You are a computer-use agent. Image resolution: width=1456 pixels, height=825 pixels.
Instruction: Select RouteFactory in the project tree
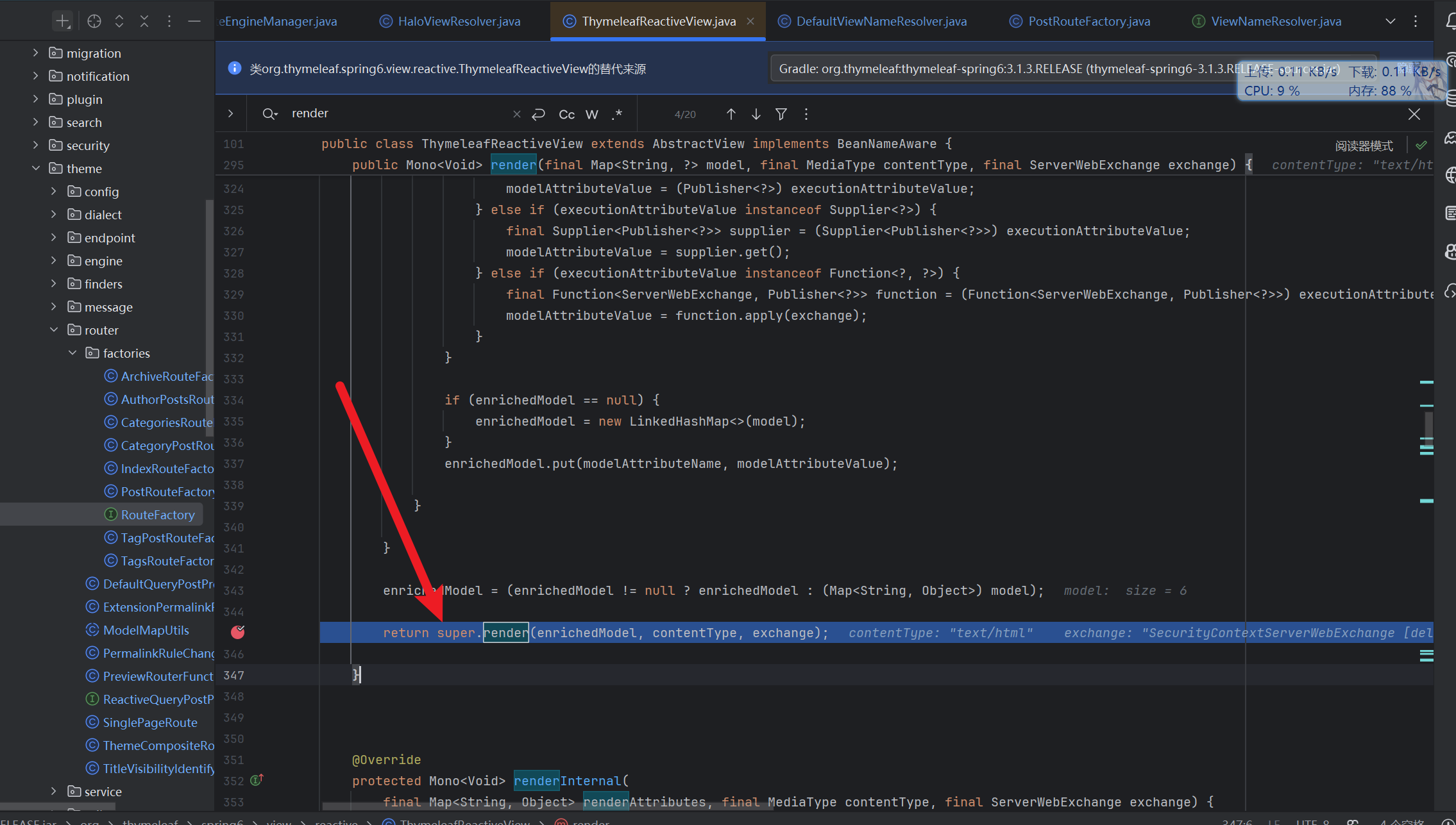158,514
